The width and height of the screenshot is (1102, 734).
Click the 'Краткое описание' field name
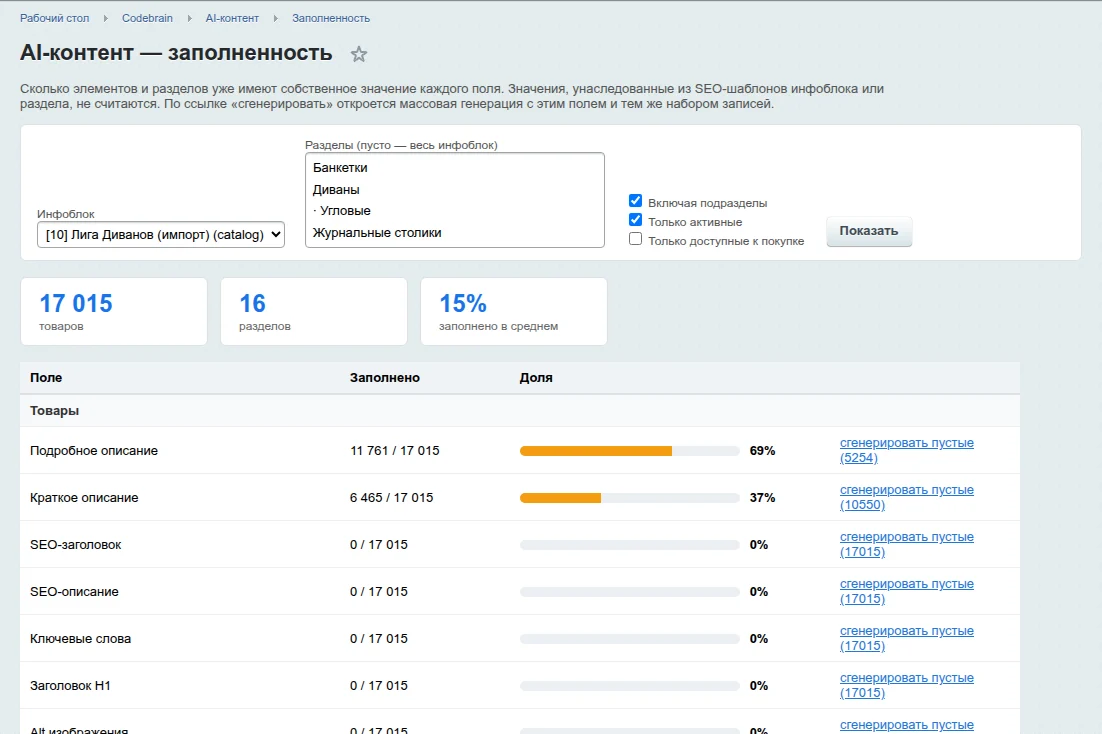click(84, 498)
